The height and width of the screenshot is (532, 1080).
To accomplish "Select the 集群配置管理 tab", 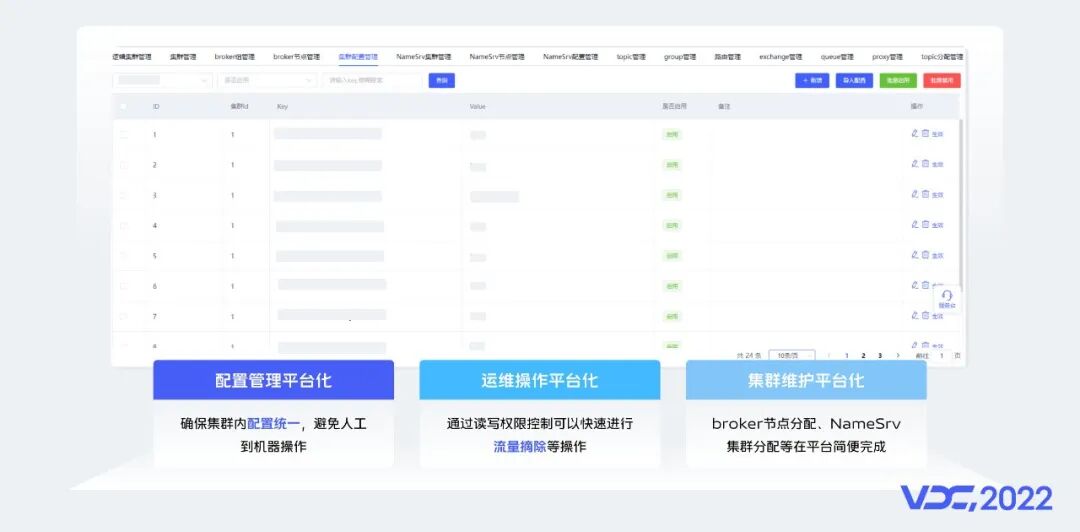I will [x=358, y=57].
